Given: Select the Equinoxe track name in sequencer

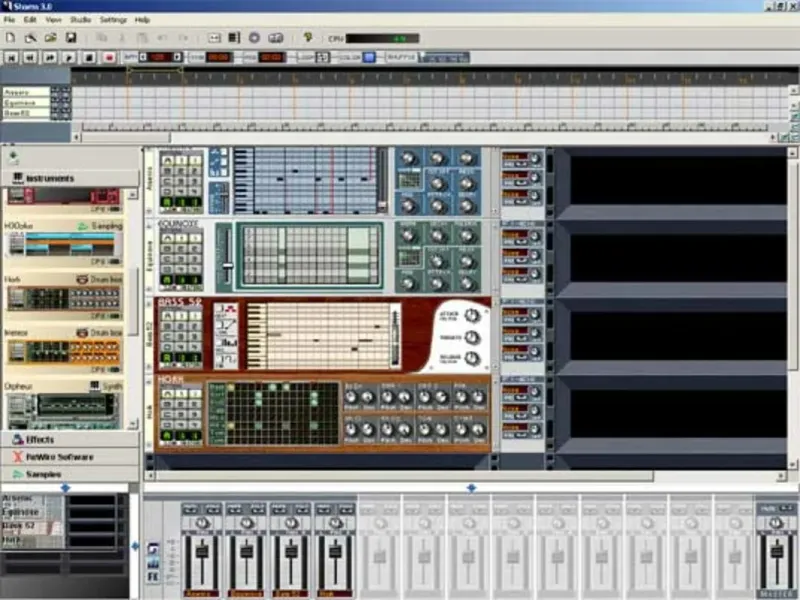Looking at the screenshot, I should tap(26, 103).
